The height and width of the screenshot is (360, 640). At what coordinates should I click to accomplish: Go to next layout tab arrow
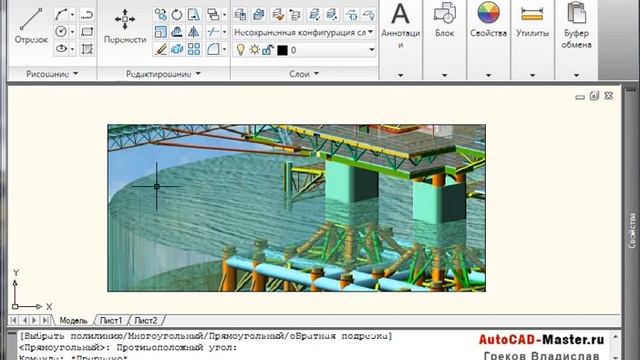point(35,320)
